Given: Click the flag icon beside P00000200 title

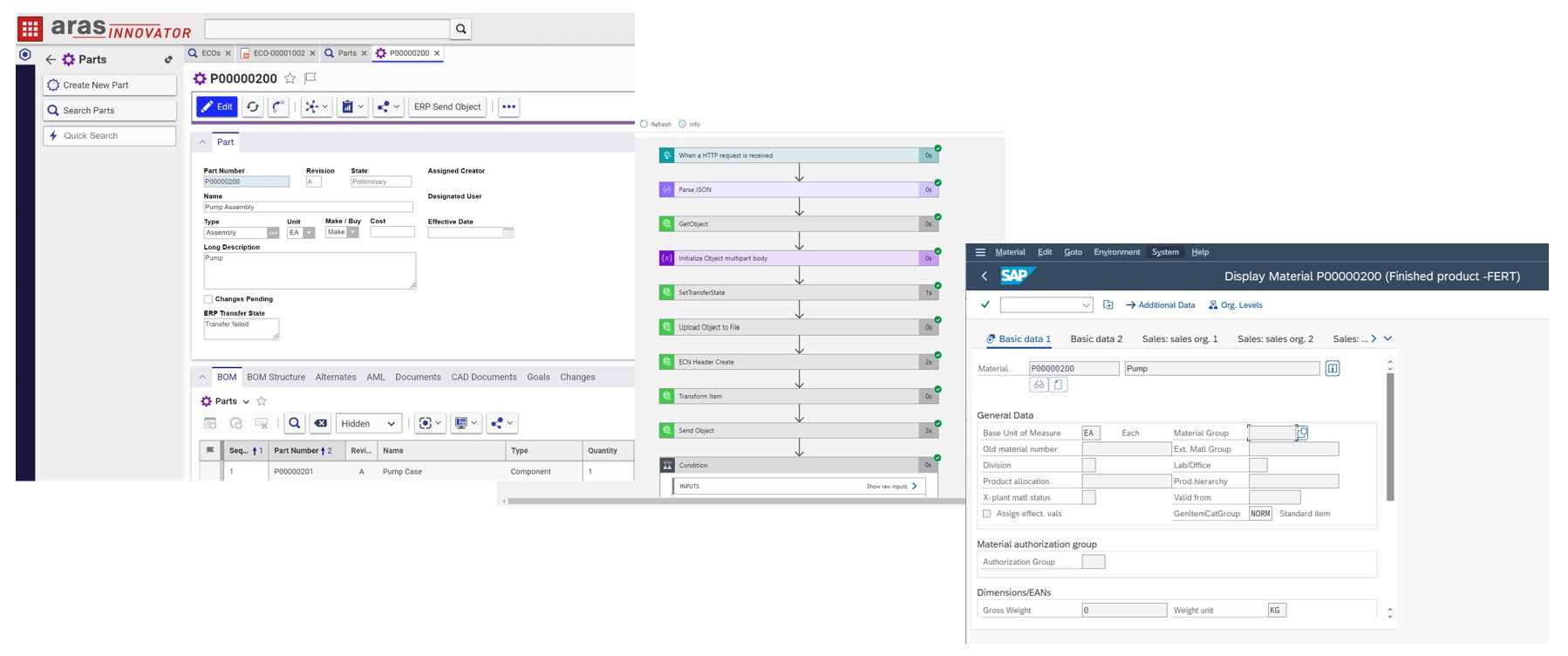Looking at the screenshot, I should (310, 79).
